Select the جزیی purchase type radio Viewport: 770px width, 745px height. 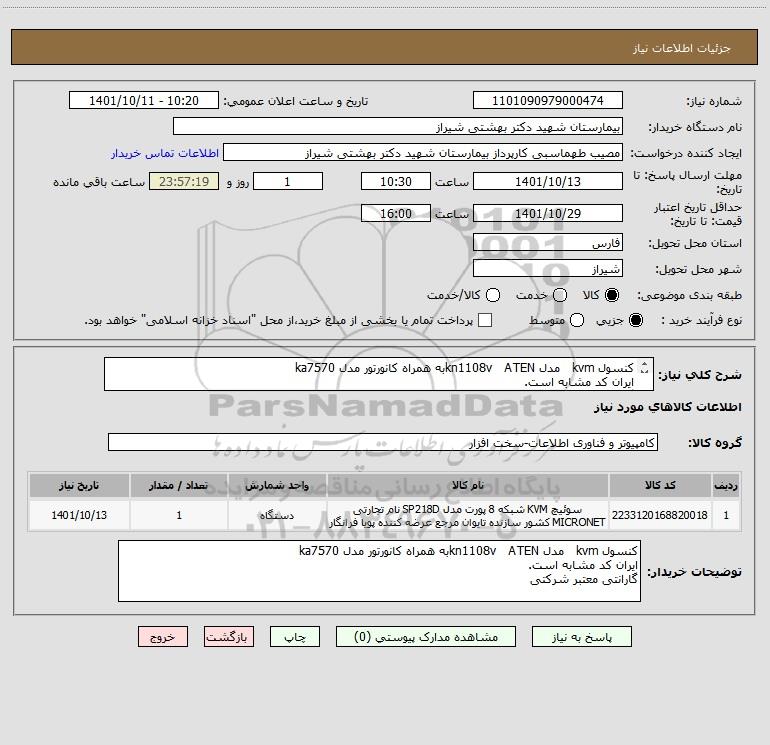coord(636,320)
